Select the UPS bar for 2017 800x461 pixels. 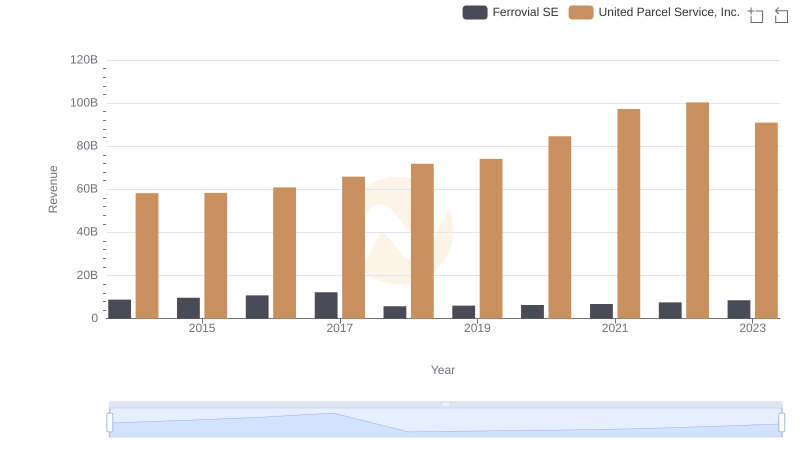click(x=353, y=248)
